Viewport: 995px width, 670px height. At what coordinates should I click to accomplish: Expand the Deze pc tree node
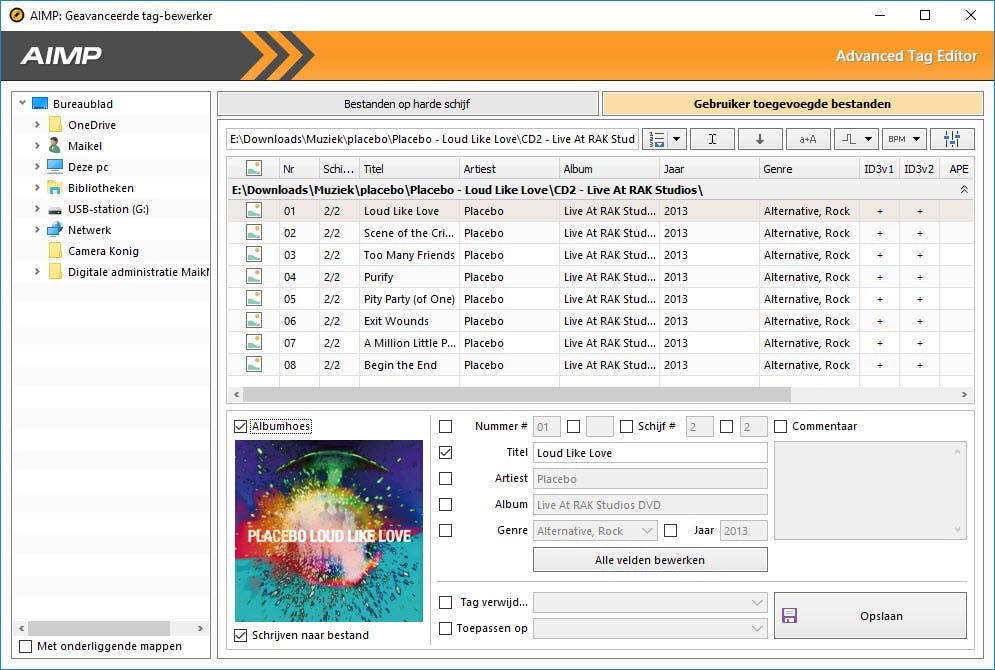[37, 166]
